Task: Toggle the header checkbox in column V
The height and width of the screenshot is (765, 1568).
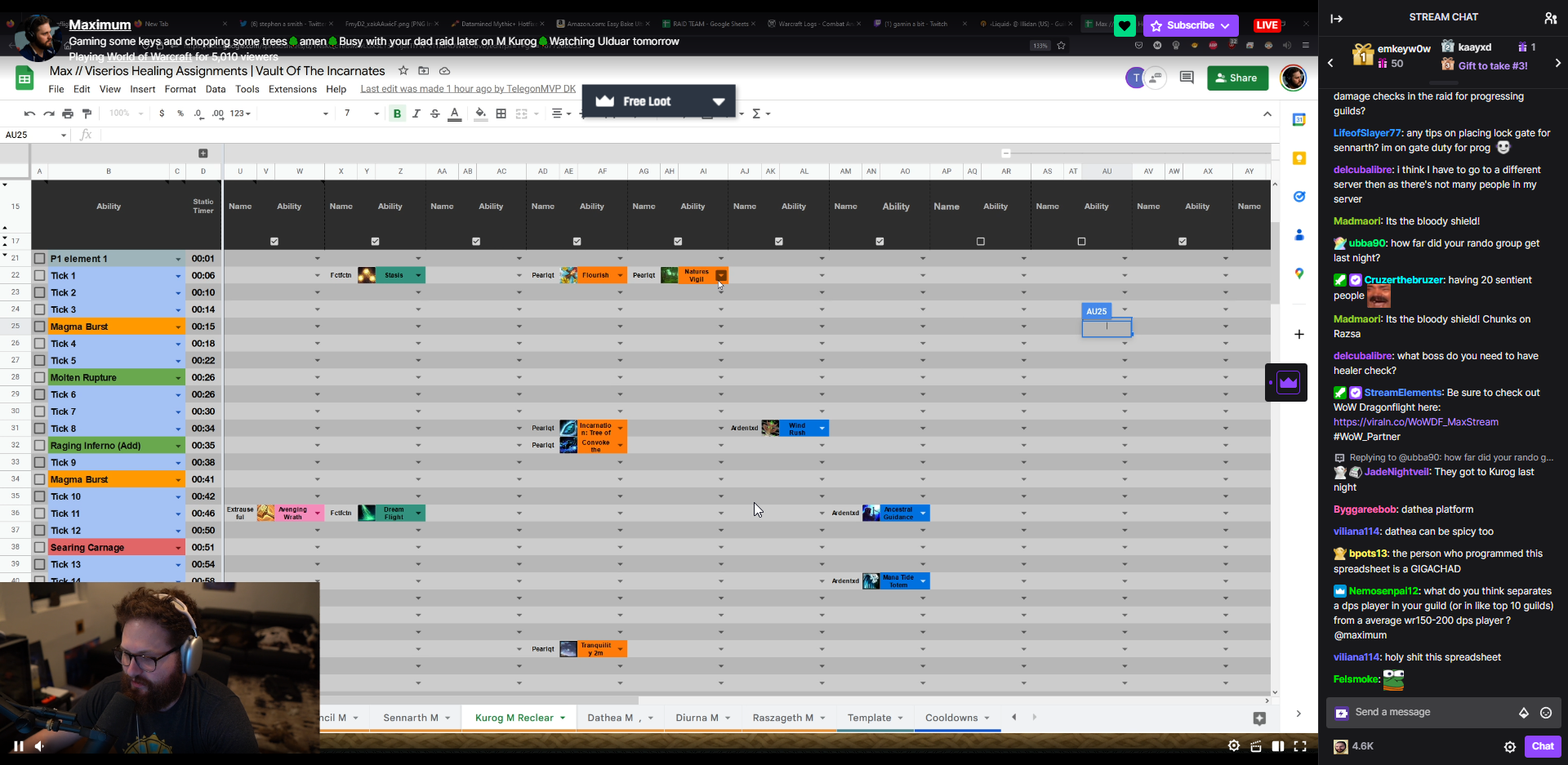Action: (274, 242)
